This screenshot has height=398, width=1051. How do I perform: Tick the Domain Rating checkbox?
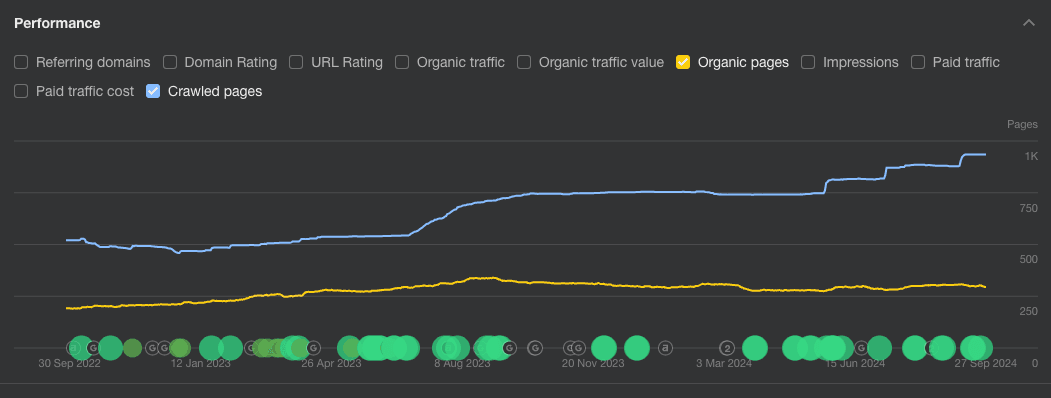(170, 62)
